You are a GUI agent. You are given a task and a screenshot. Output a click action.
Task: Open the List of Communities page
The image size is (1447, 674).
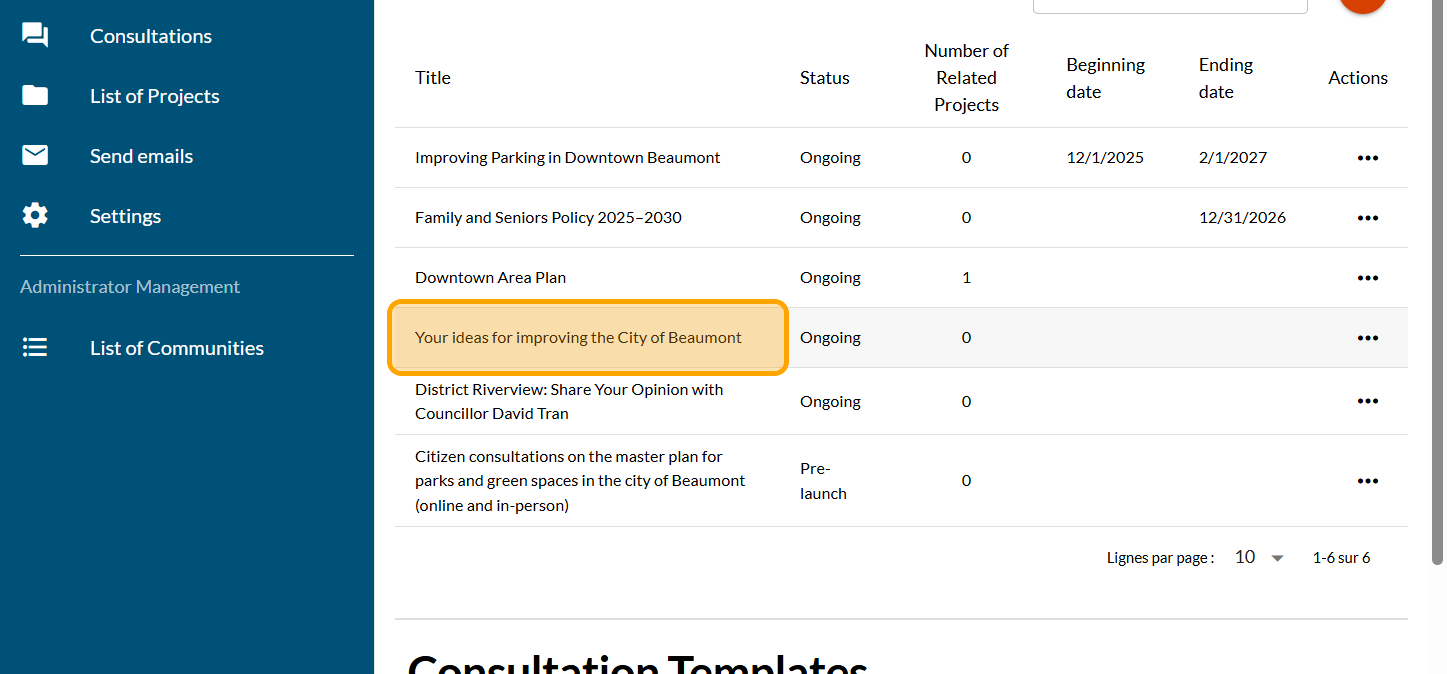[x=177, y=348]
